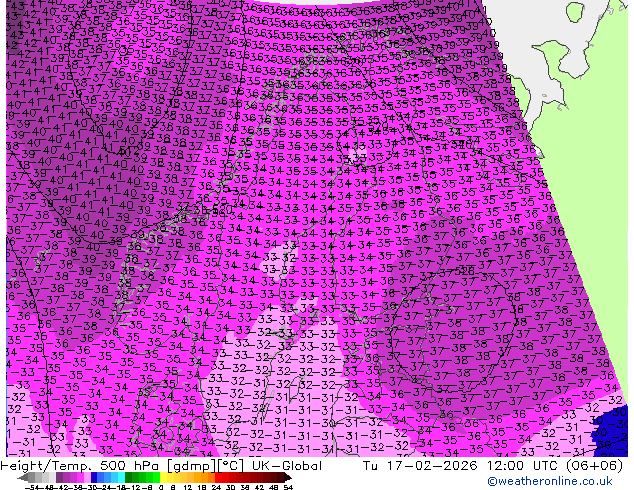The width and height of the screenshot is (634, 490).
Task: Click the dark maroon right arrow of legend
Action: tap(287, 478)
